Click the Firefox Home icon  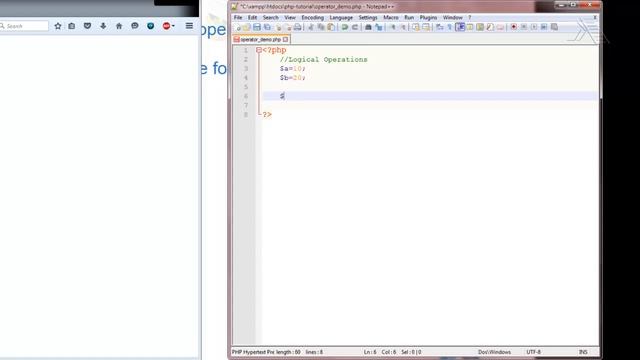pos(119,26)
